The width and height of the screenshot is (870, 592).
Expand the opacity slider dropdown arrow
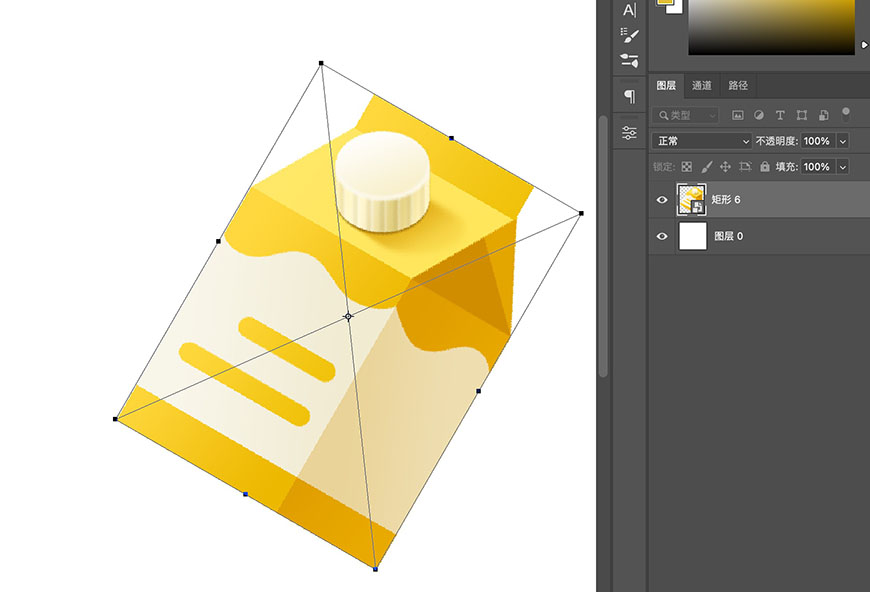point(843,141)
